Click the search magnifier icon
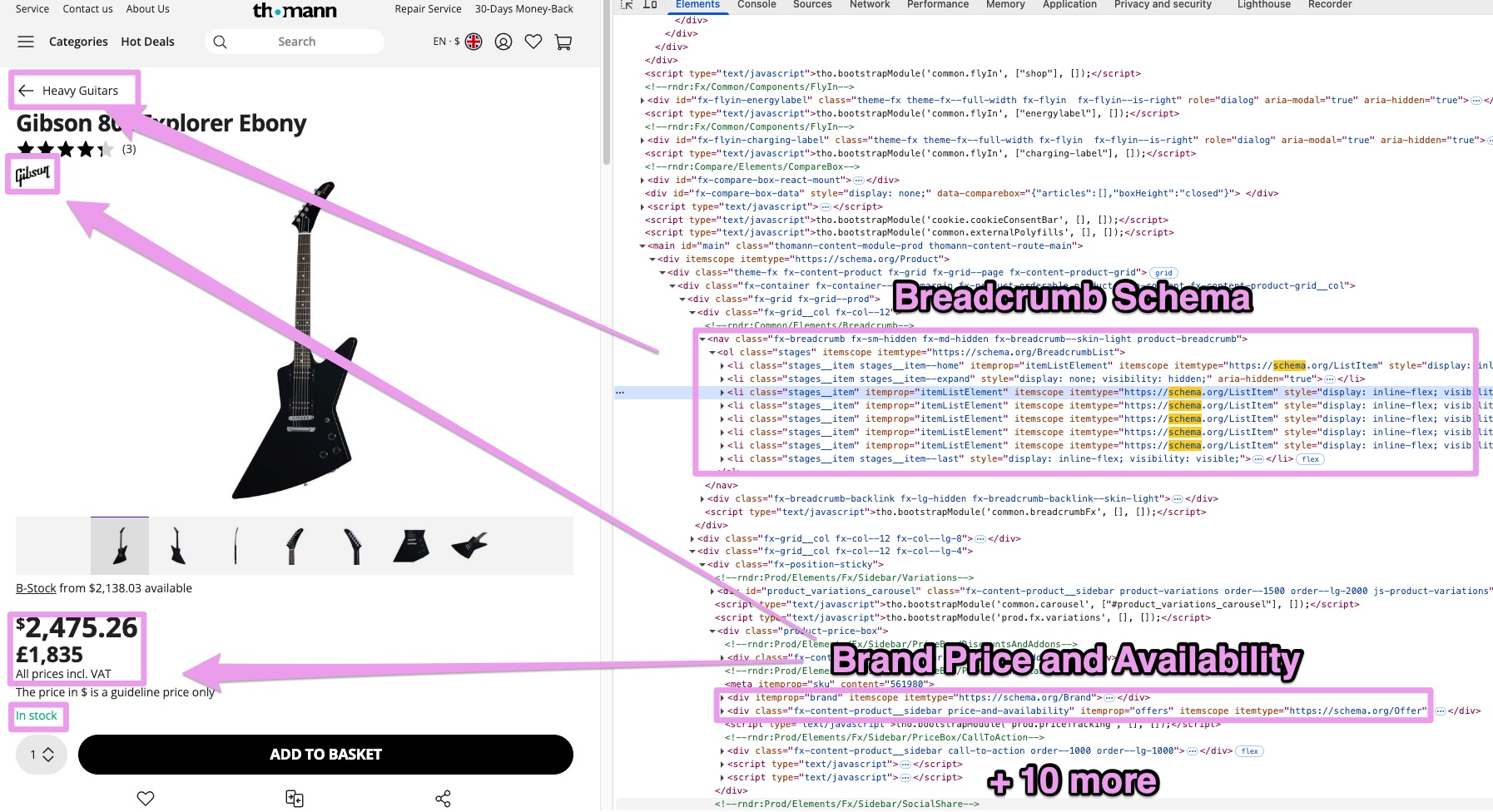The height and width of the screenshot is (812, 1493). [x=220, y=42]
